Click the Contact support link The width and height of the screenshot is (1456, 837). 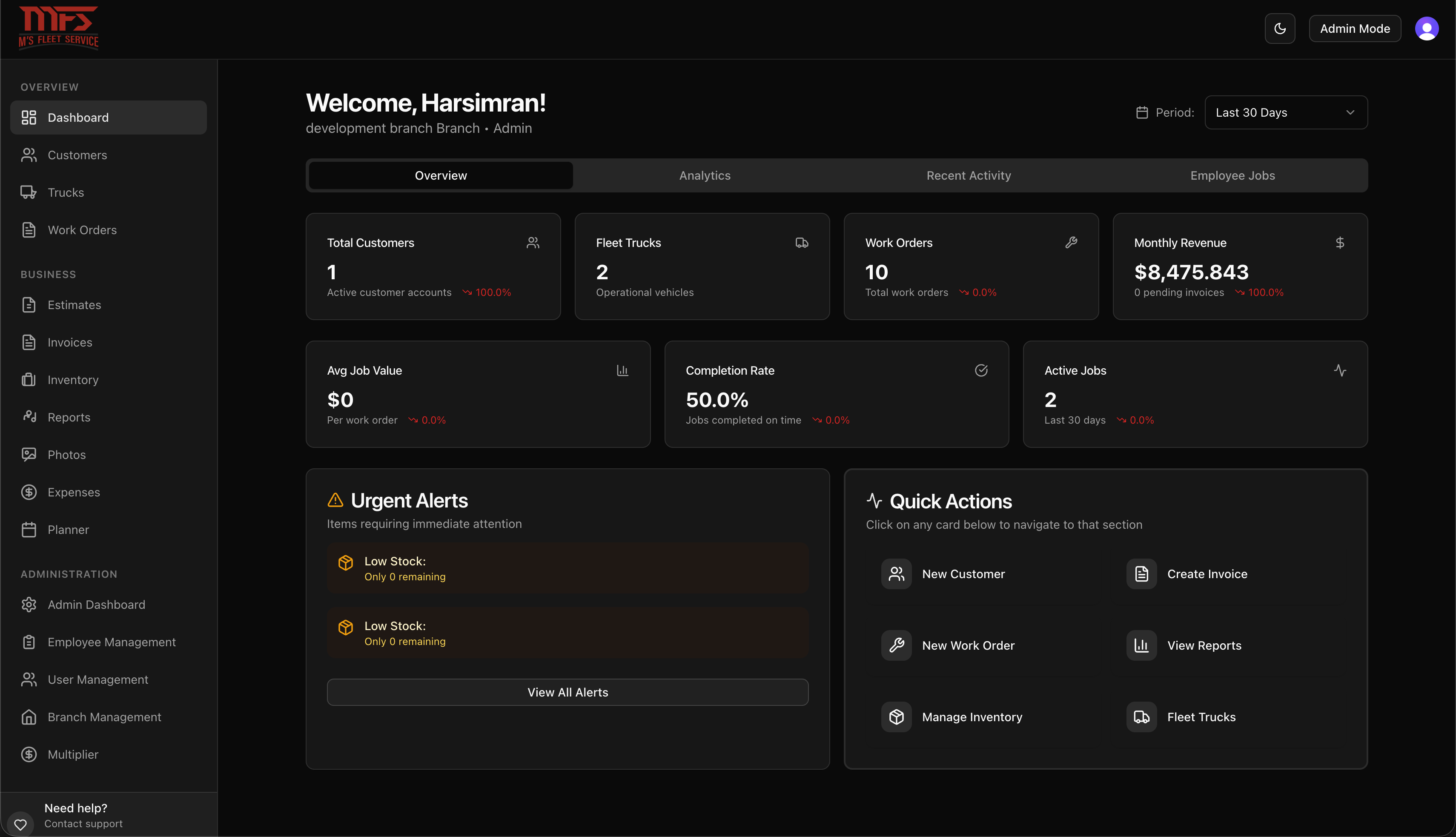pyautogui.click(x=83, y=824)
